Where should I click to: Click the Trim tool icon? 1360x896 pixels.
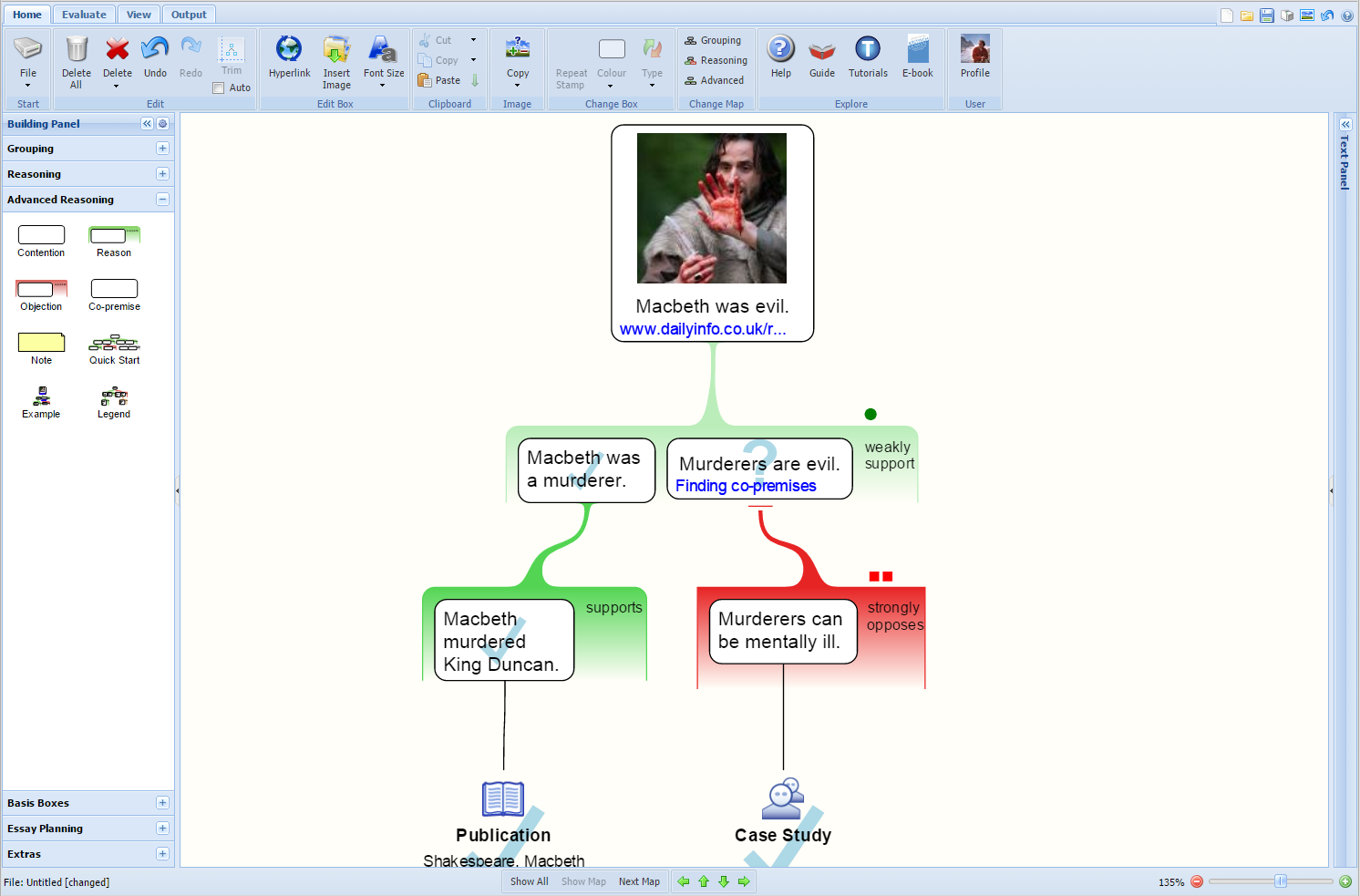pyautogui.click(x=232, y=50)
